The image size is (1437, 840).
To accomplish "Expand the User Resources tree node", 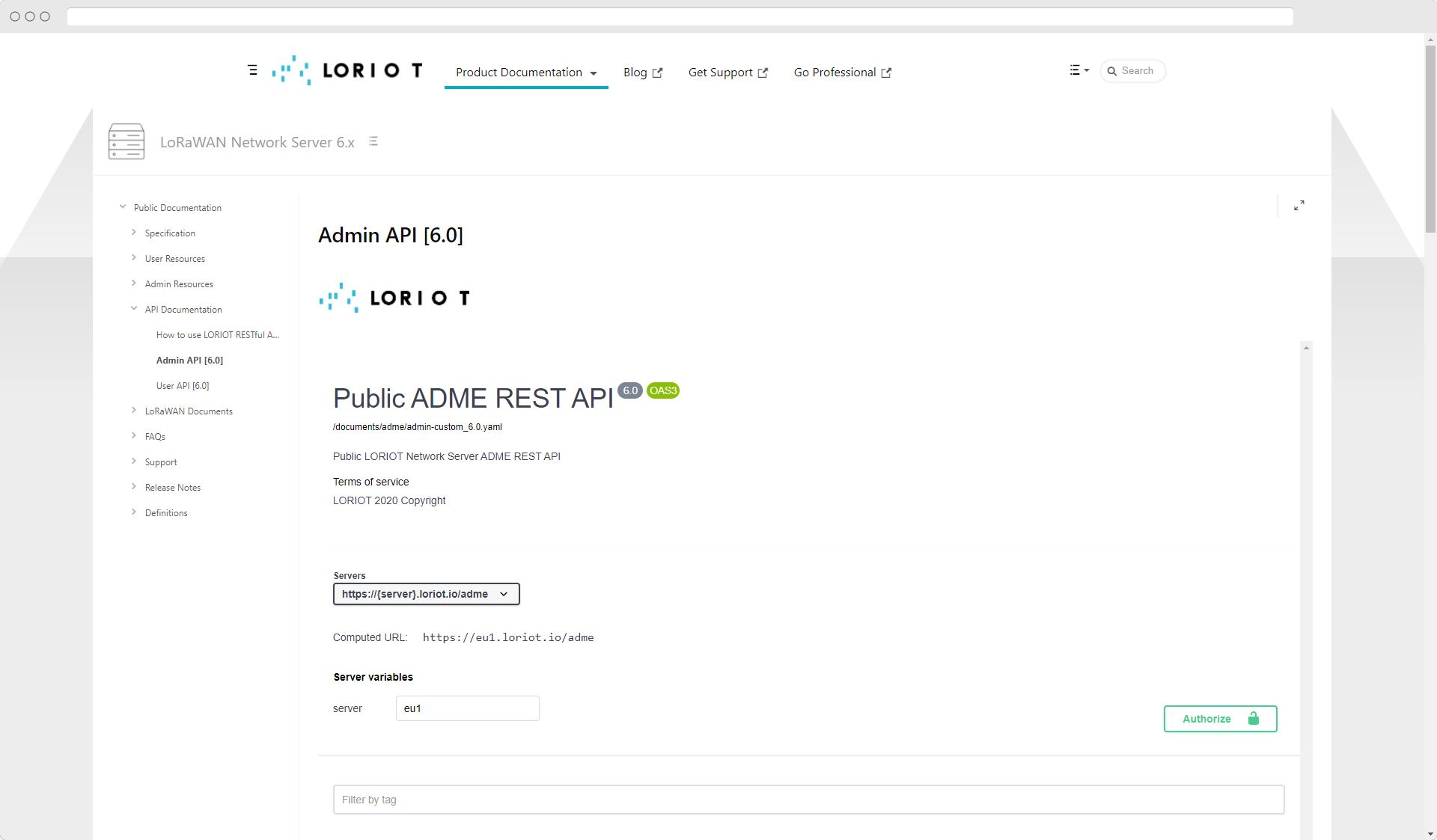I will point(134,258).
